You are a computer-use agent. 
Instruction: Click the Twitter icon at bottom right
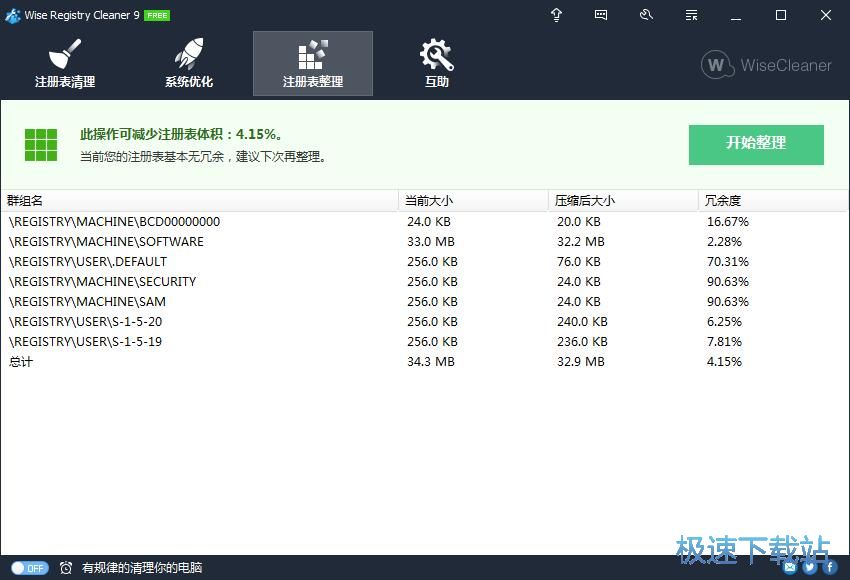click(x=810, y=568)
